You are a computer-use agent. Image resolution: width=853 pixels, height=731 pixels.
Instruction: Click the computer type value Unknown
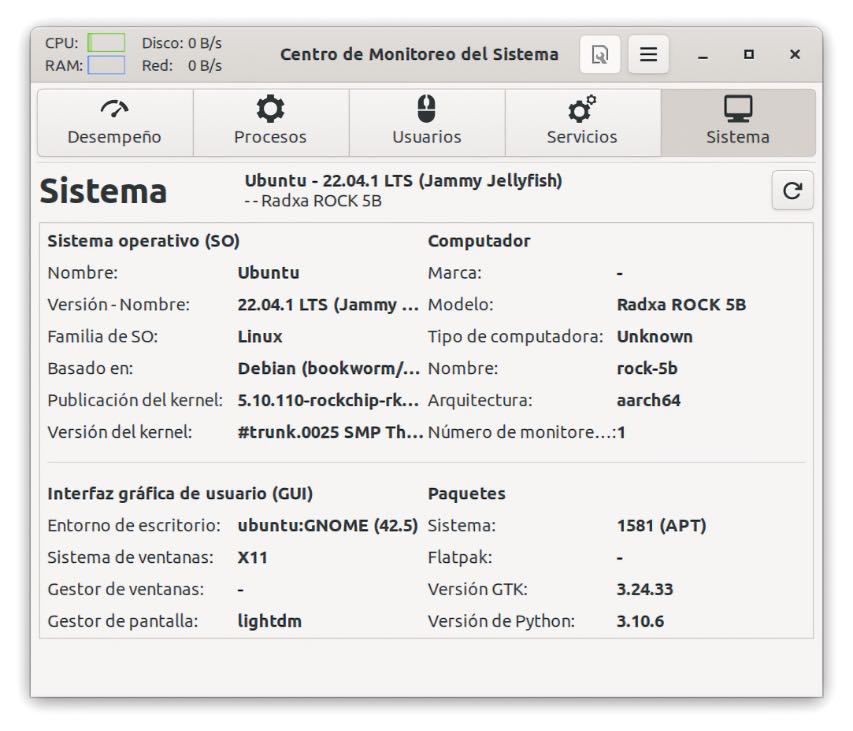(654, 337)
